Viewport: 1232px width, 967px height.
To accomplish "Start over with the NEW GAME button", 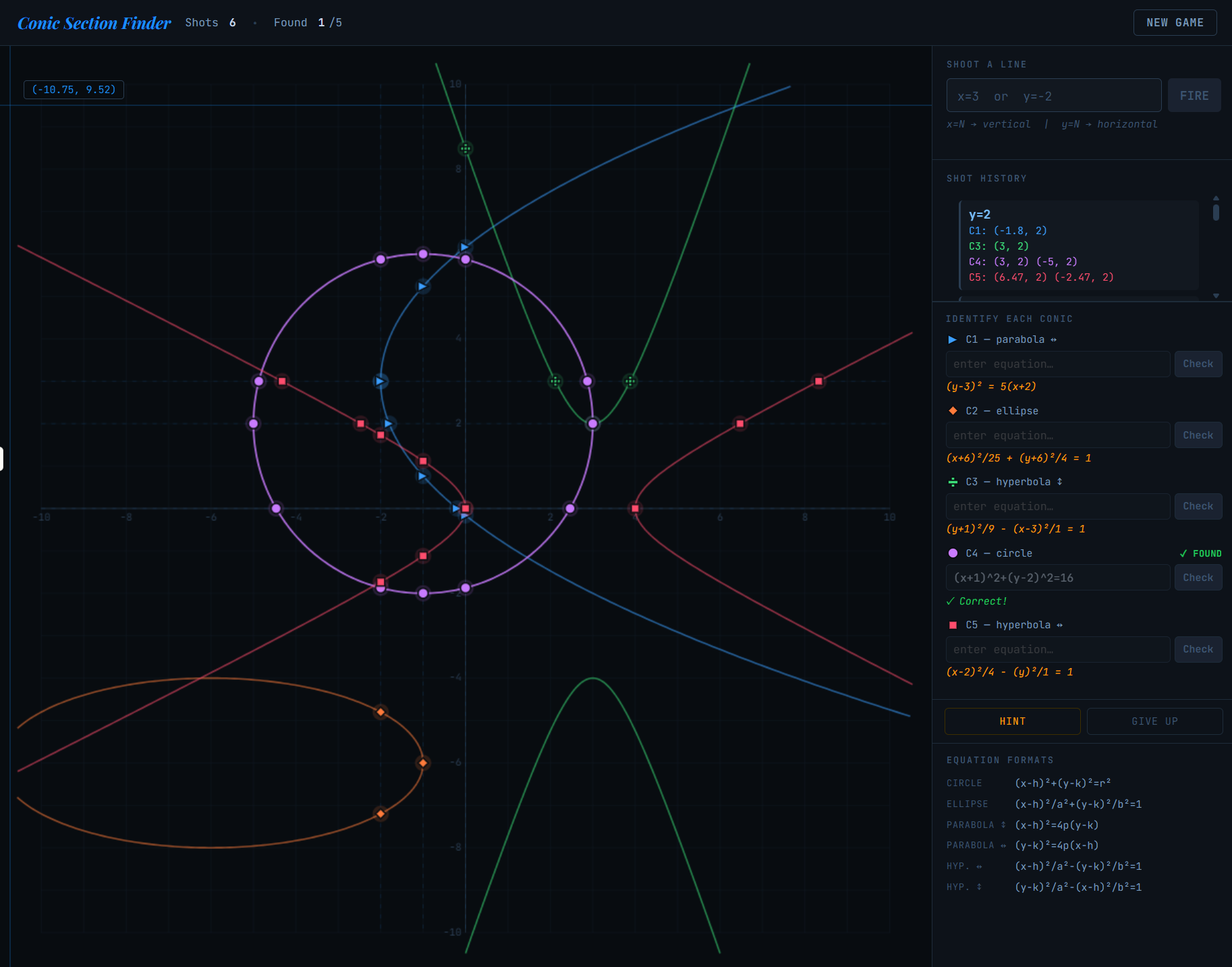I will point(1175,22).
